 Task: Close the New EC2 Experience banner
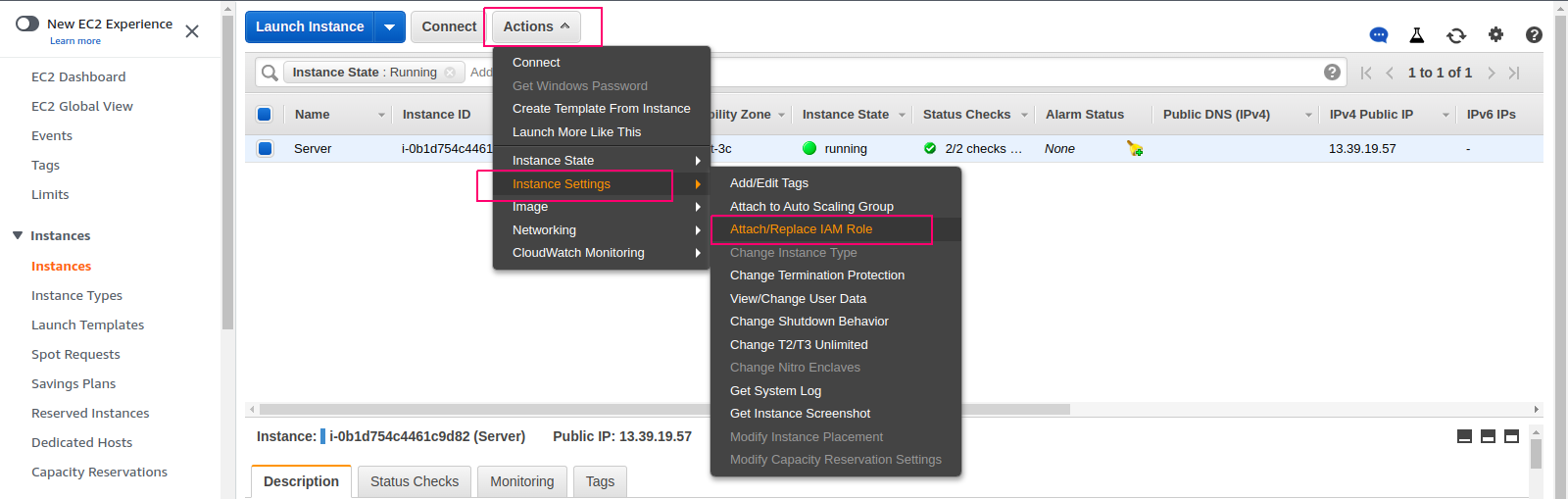[x=192, y=31]
